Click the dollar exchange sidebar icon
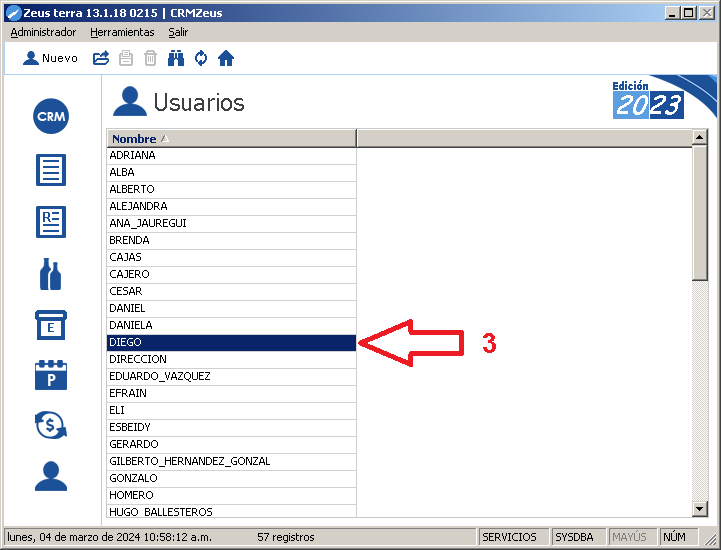Viewport: 721px width, 550px height. tap(51, 425)
